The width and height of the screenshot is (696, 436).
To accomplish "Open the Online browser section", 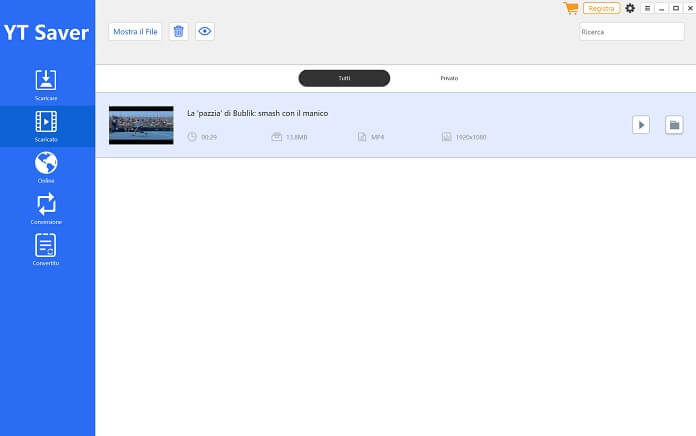I will 46,167.
